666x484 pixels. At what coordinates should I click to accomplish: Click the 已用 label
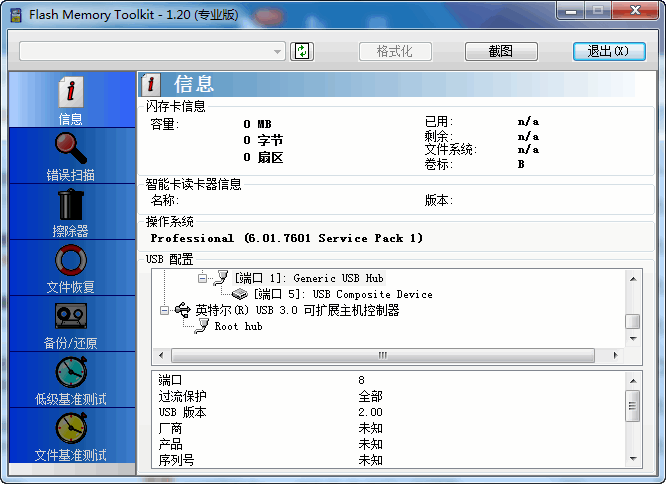coord(439,122)
